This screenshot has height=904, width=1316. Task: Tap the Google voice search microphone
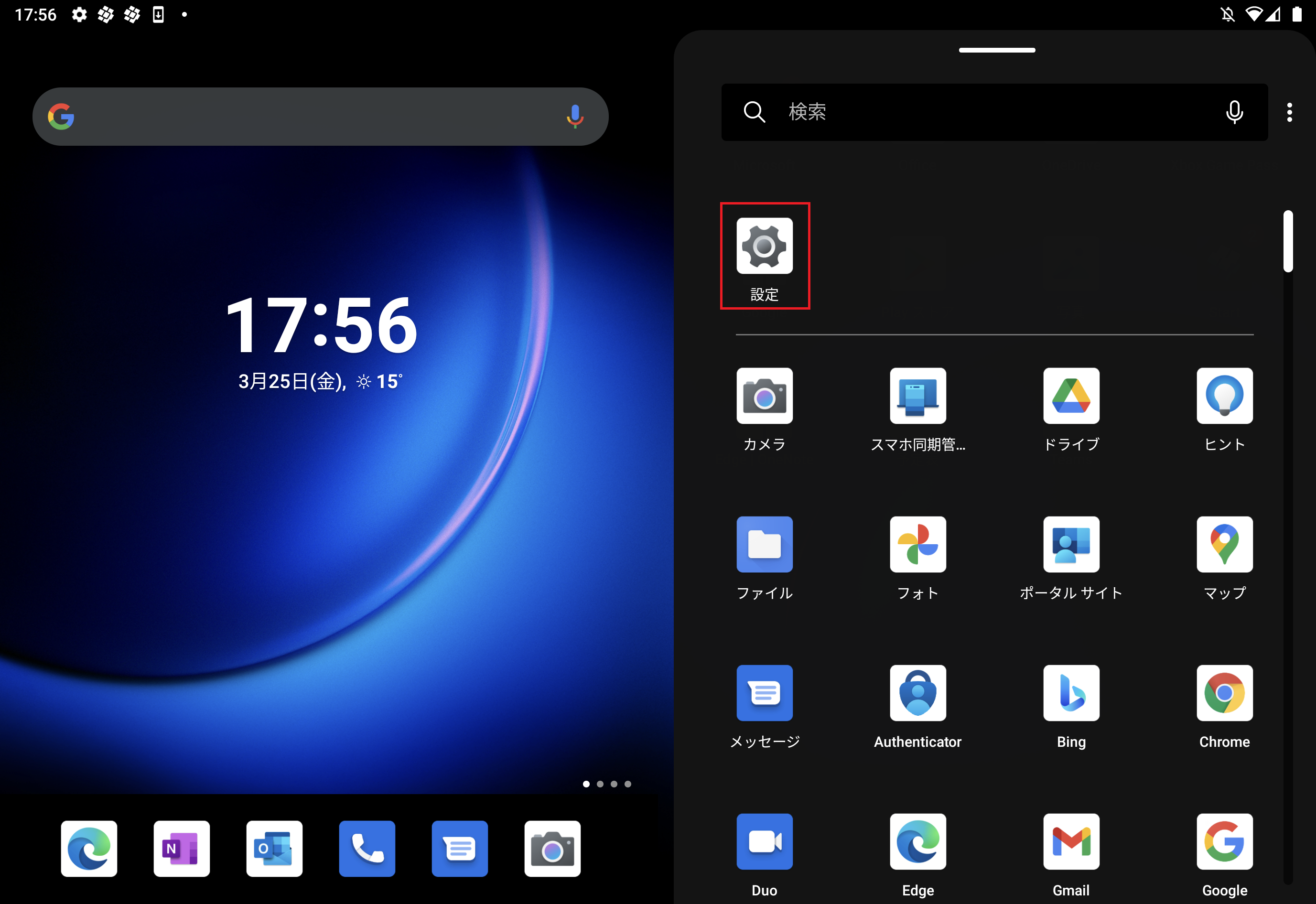574,116
